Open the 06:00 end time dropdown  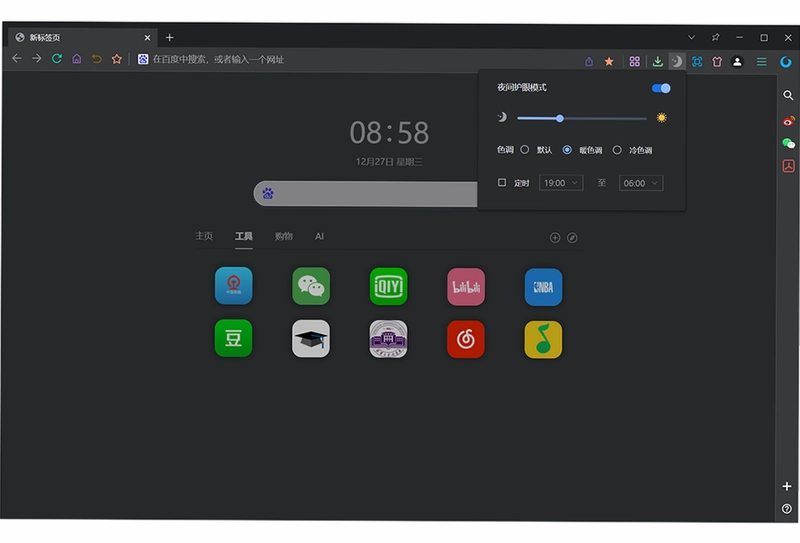tap(641, 183)
